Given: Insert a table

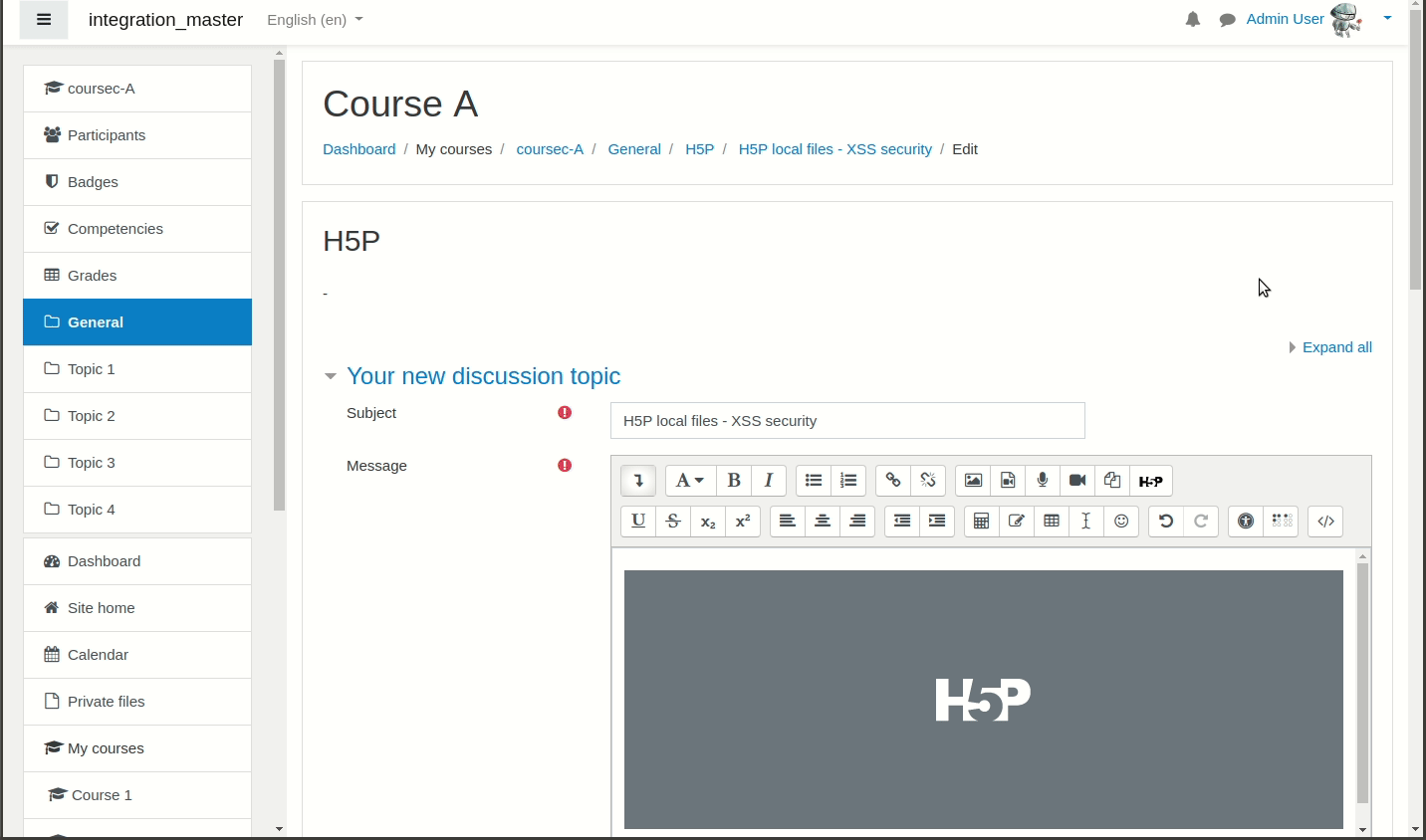Looking at the screenshot, I should tap(1052, 521).
